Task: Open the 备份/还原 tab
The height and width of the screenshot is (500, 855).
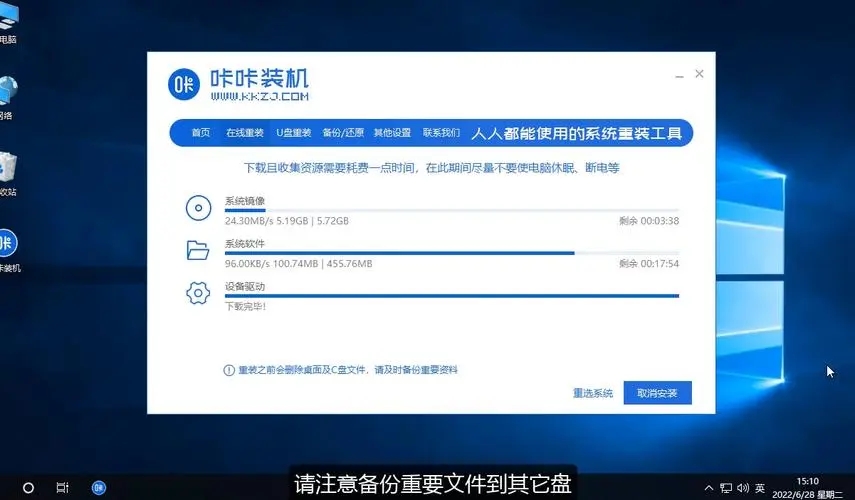Action: click(343, 132)
